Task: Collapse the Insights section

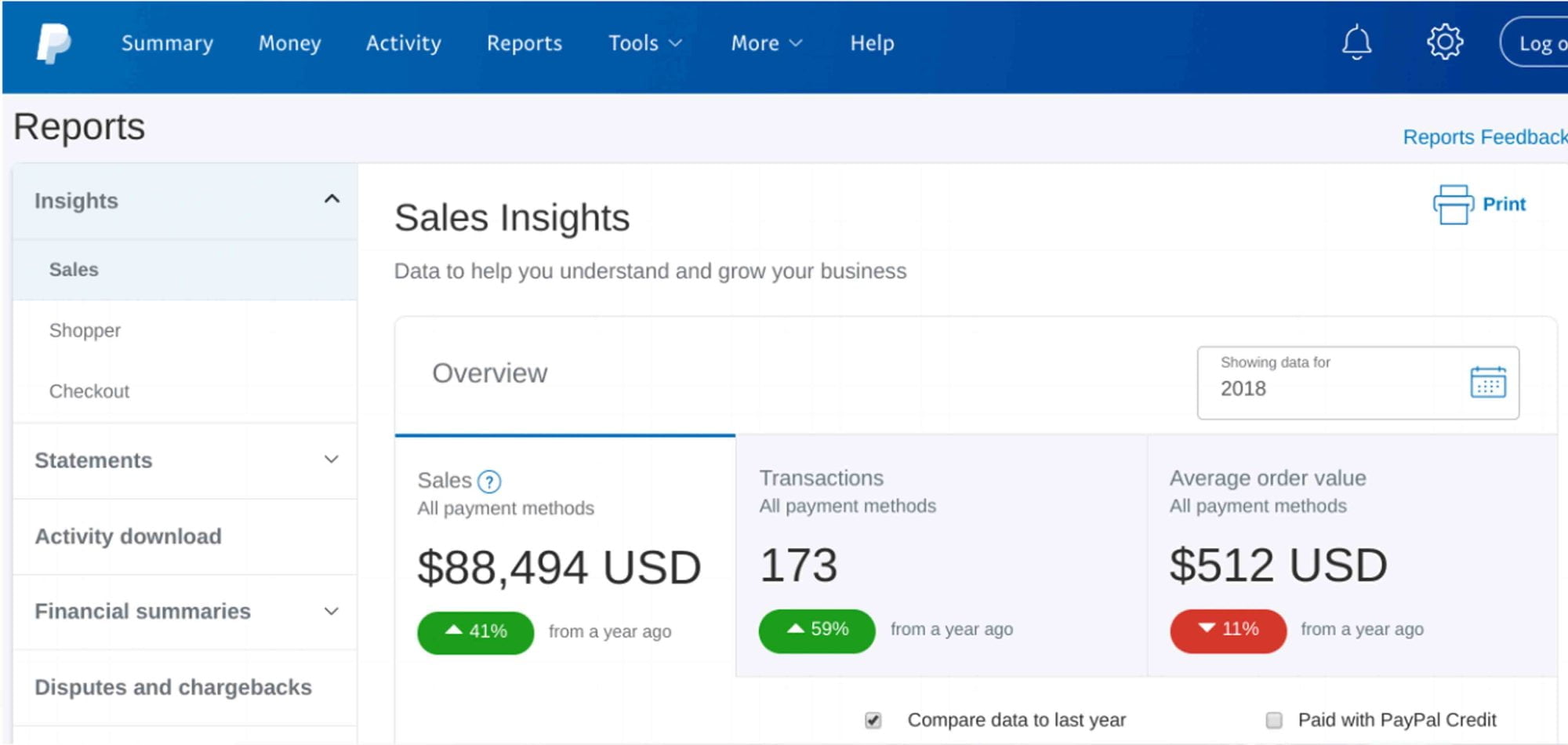Action: 332,199
